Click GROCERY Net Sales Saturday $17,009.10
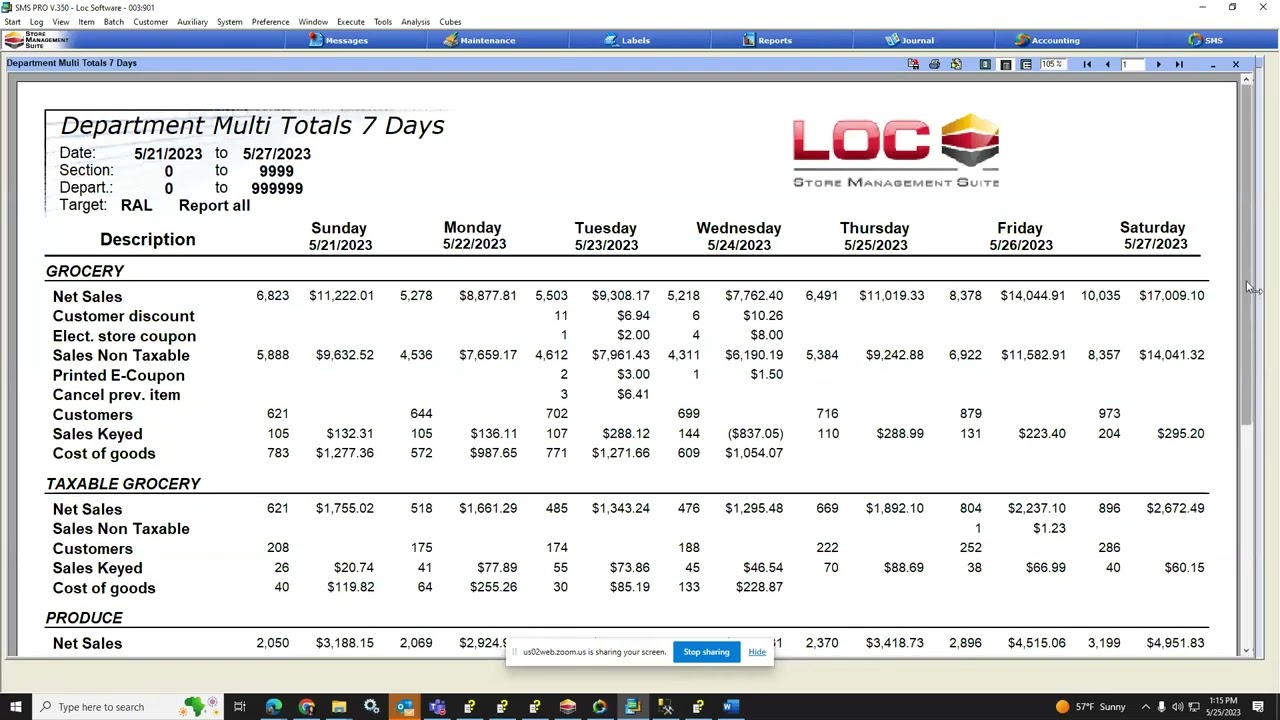Screen dimensions: 1280x720 [x=1171, y=296]
